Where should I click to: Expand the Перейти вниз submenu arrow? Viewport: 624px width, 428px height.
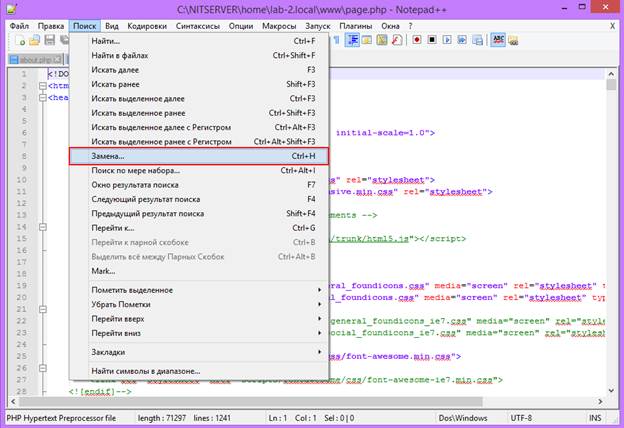coord(319,333)
